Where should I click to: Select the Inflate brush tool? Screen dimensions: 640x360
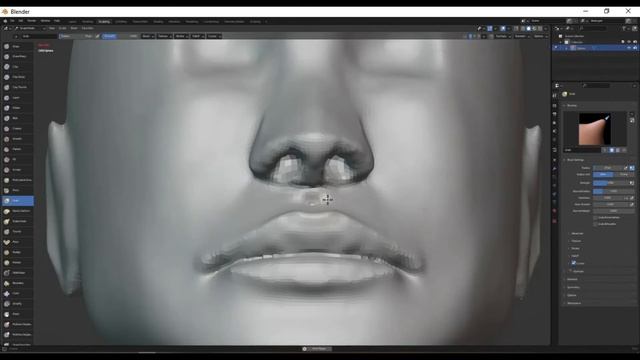pyautogui.click(x=17, y=108)
